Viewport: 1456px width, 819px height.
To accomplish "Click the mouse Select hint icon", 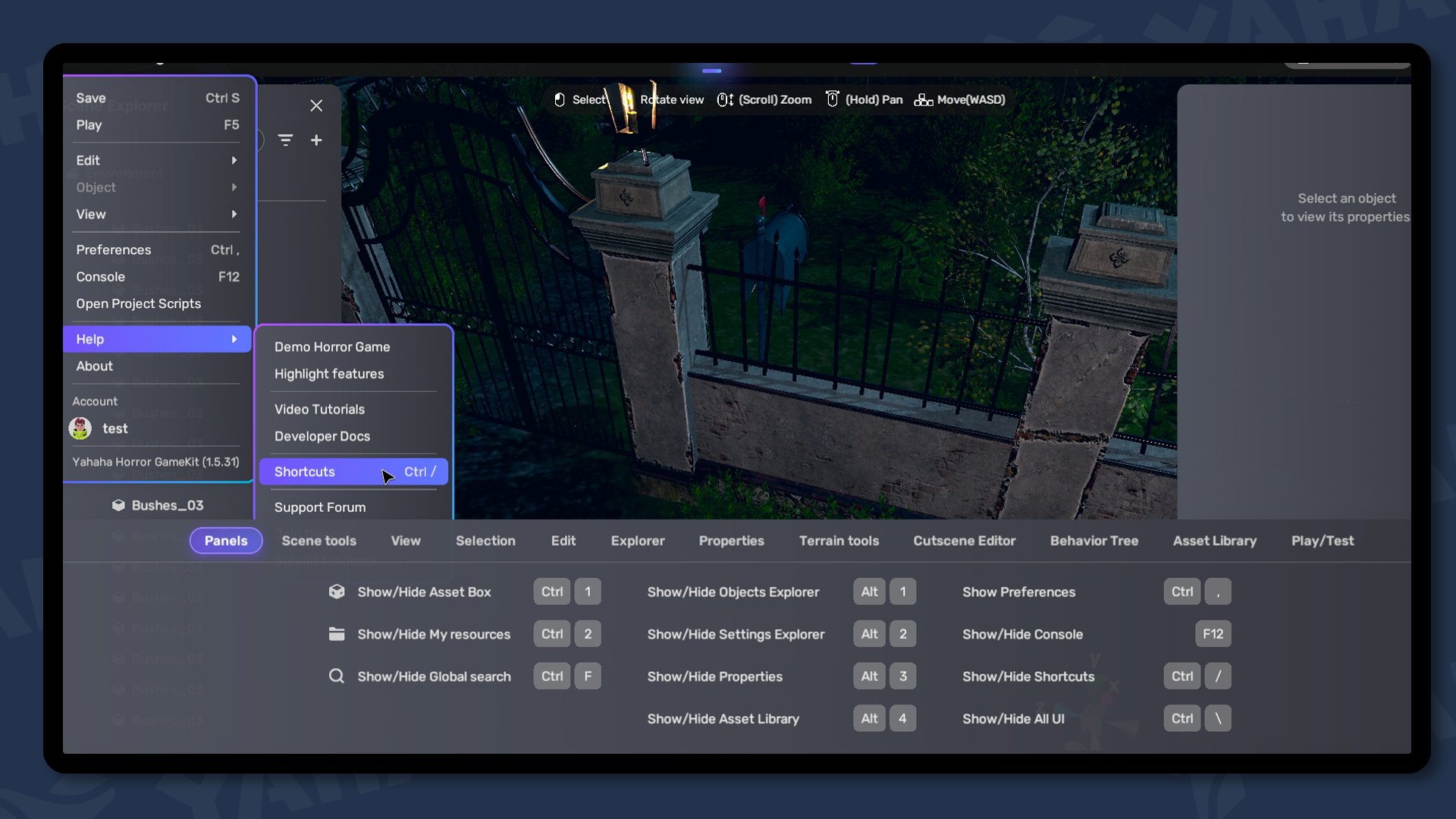I will 560,99.
